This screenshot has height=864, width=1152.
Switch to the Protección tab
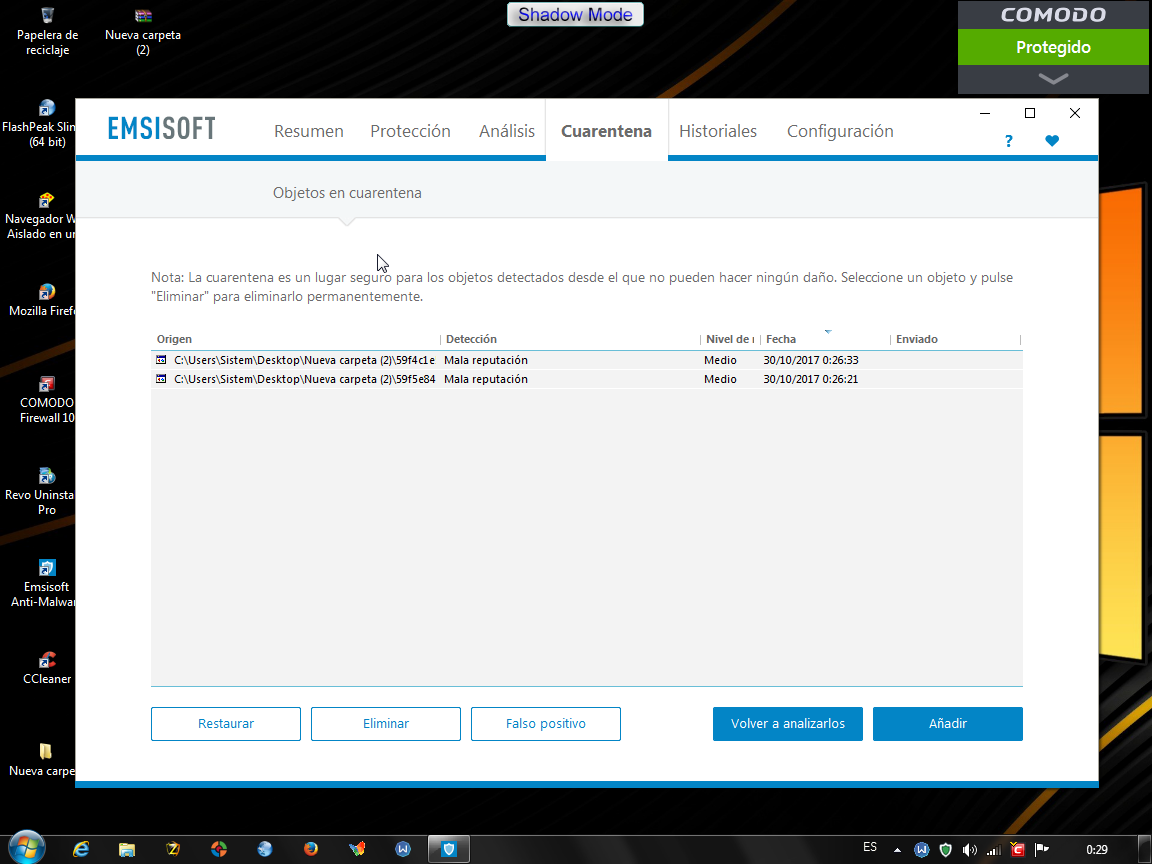(410, 131)
